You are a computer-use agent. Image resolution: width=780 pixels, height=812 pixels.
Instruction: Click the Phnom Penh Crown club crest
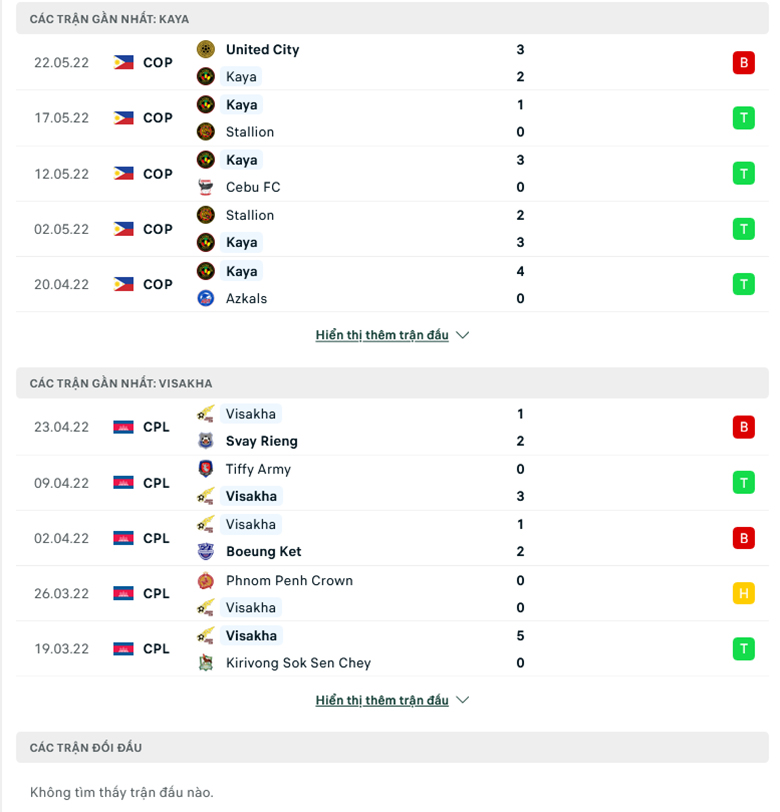[x=206, y=581]
